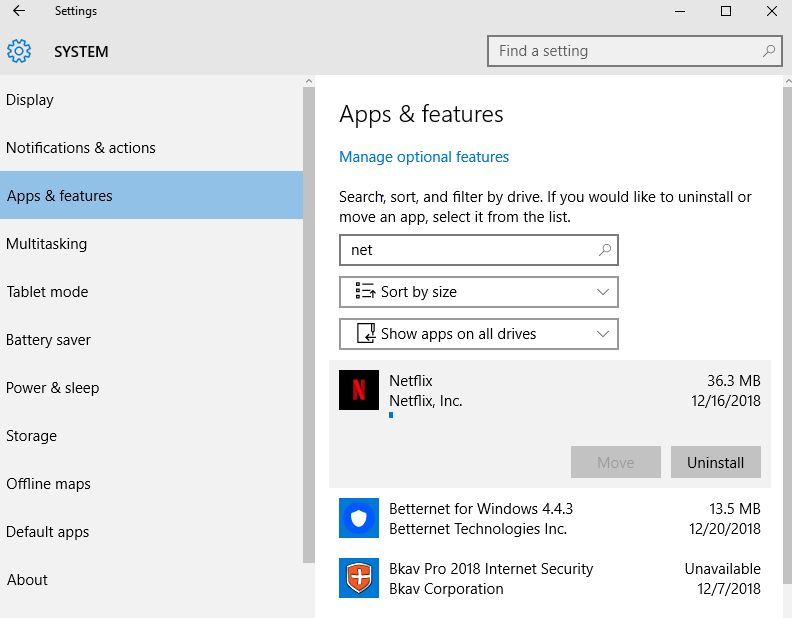Switch to Tablet mode settings
792x618 pixels.
(x=152, y=291)
